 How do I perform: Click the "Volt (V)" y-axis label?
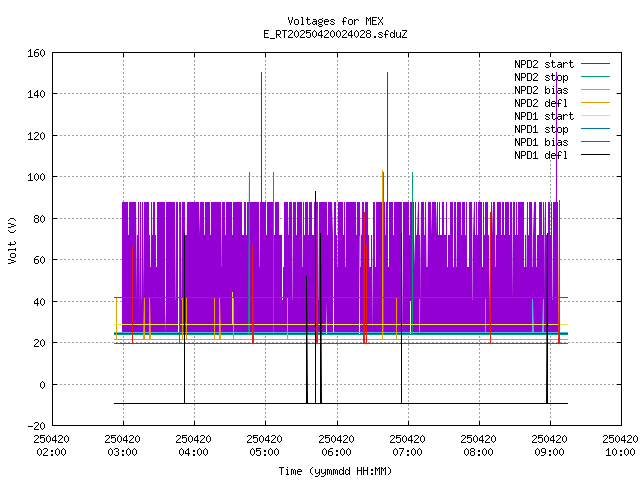click(x=12, y=239)
